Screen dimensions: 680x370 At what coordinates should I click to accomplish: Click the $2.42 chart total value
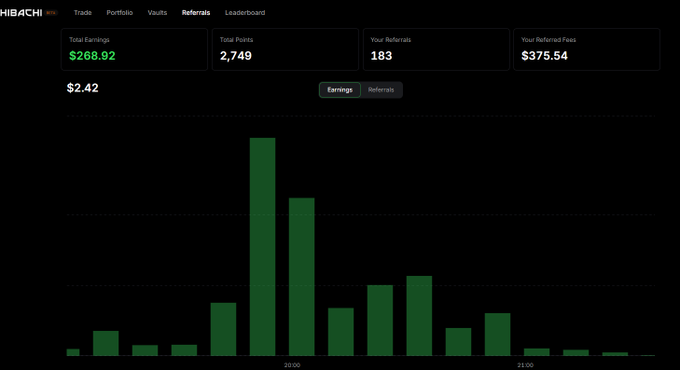tap(82, 88)
